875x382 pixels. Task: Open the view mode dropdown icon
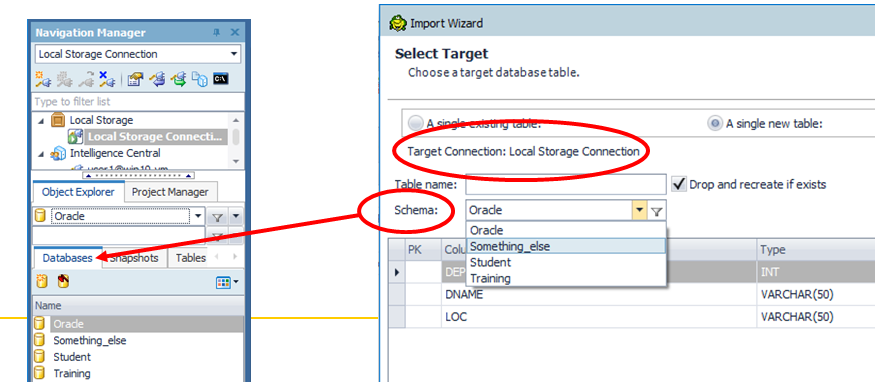pyautogui.click(x=227, y=282)
